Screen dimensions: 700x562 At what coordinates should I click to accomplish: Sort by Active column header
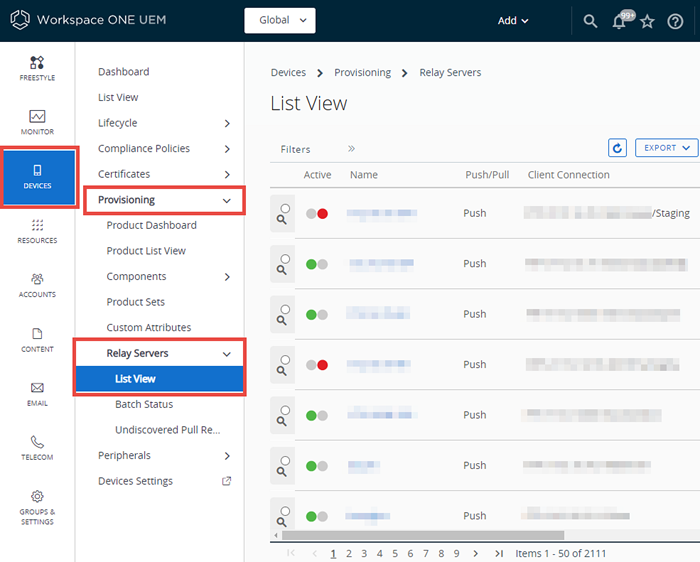coord(317,175)
